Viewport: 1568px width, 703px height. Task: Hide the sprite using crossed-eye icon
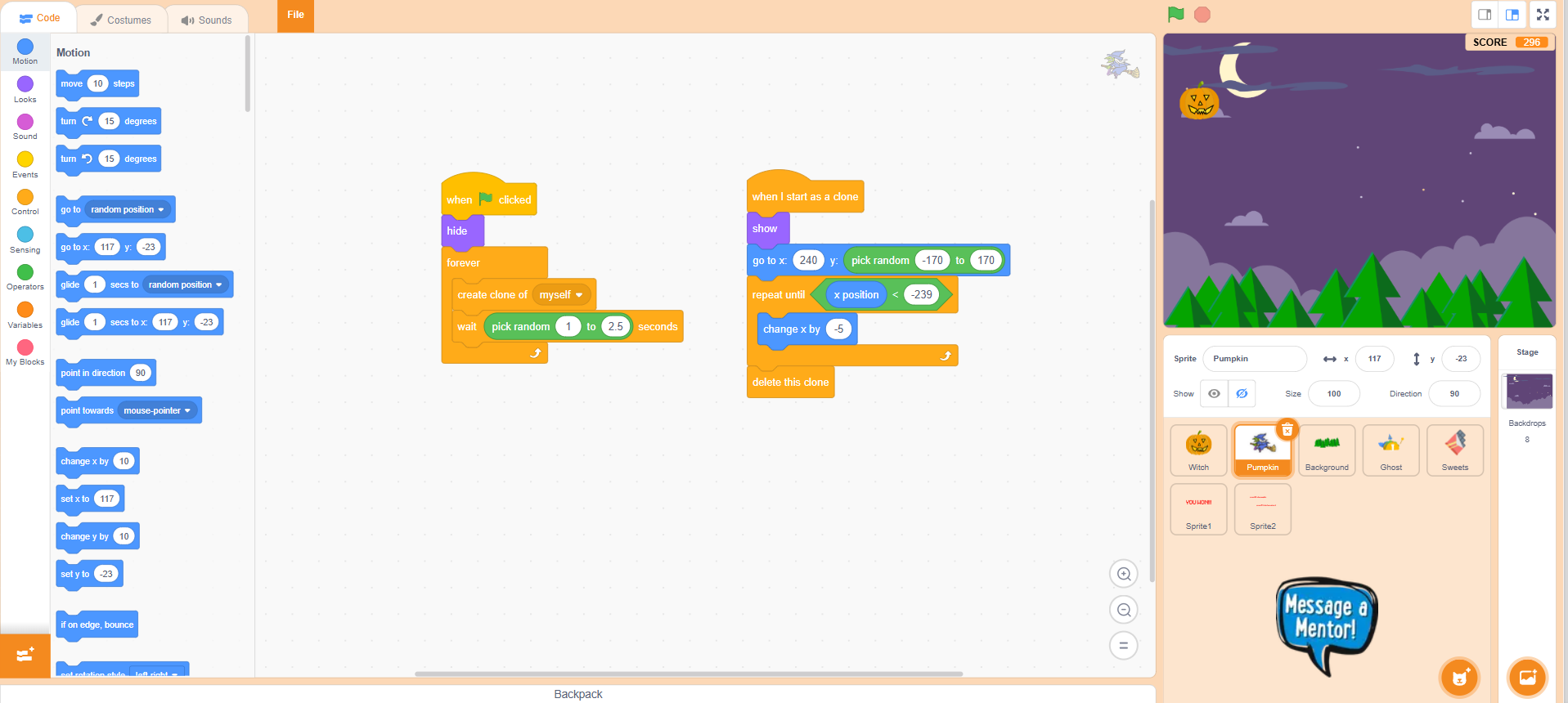1242,394
